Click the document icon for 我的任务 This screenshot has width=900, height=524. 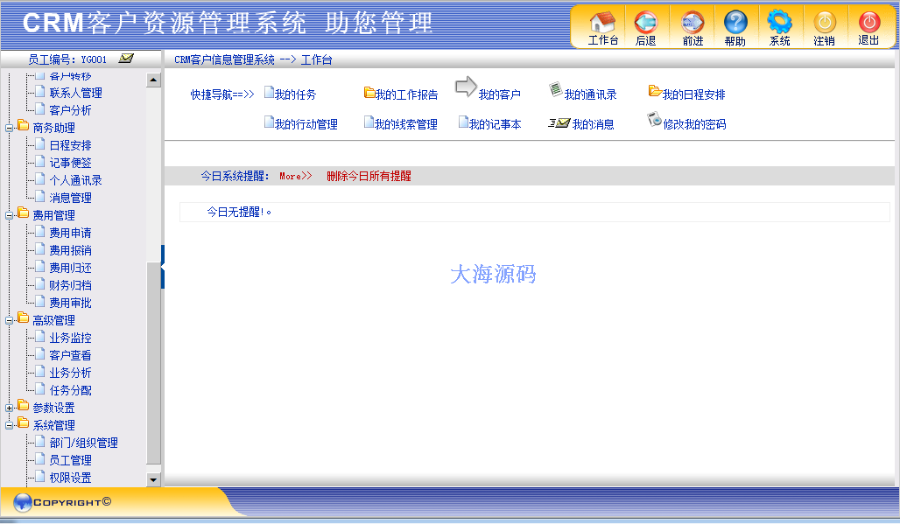(269, 92)
